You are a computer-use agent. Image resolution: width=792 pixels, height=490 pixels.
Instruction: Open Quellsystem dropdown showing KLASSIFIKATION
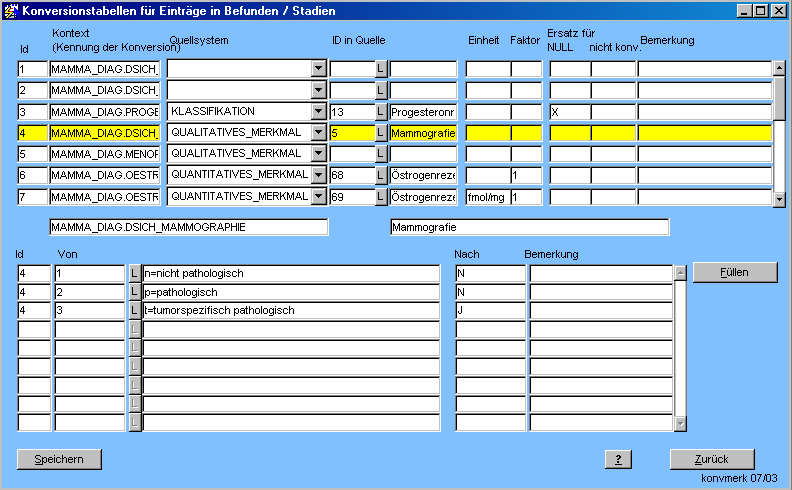coord(318,111)
